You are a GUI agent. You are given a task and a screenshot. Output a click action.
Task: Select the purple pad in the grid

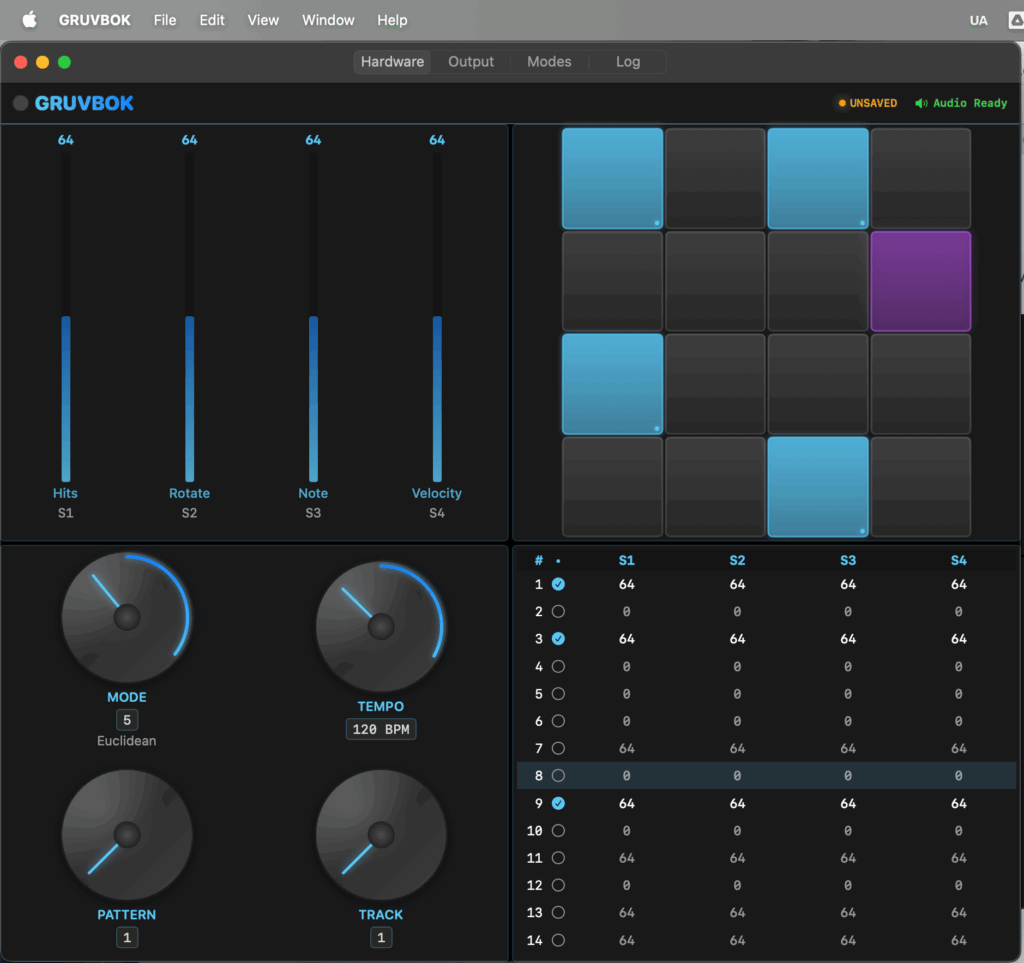(x=920, y=281)
